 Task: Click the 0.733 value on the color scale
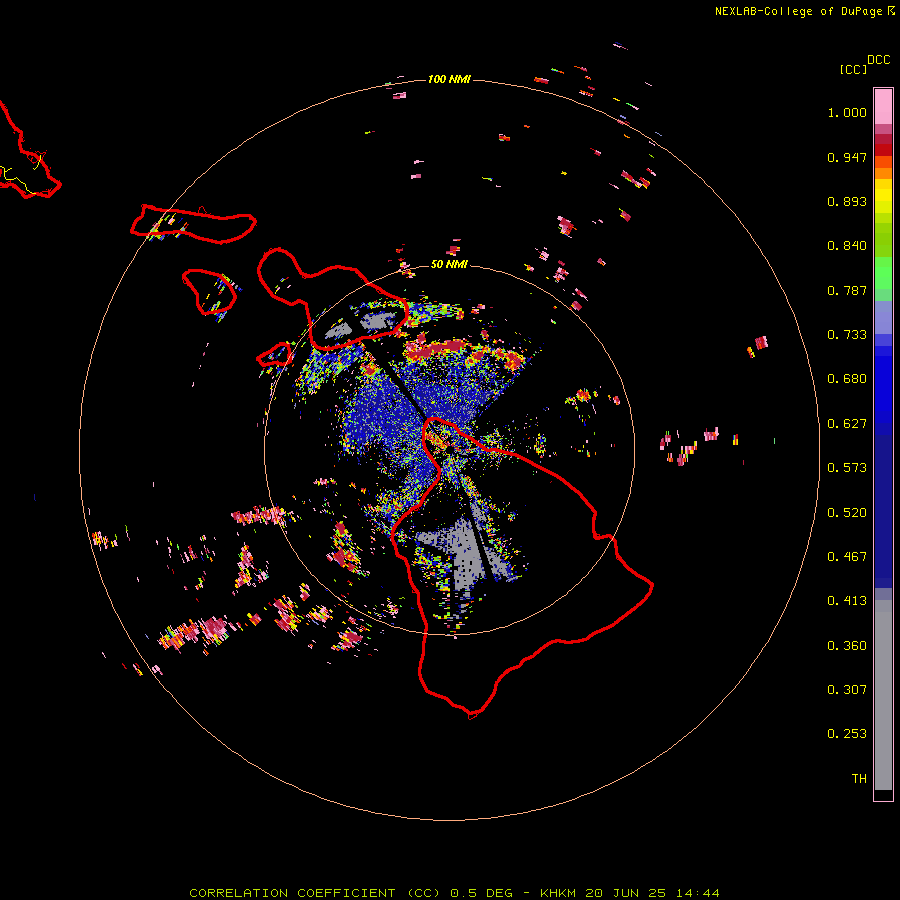[847, 335]
